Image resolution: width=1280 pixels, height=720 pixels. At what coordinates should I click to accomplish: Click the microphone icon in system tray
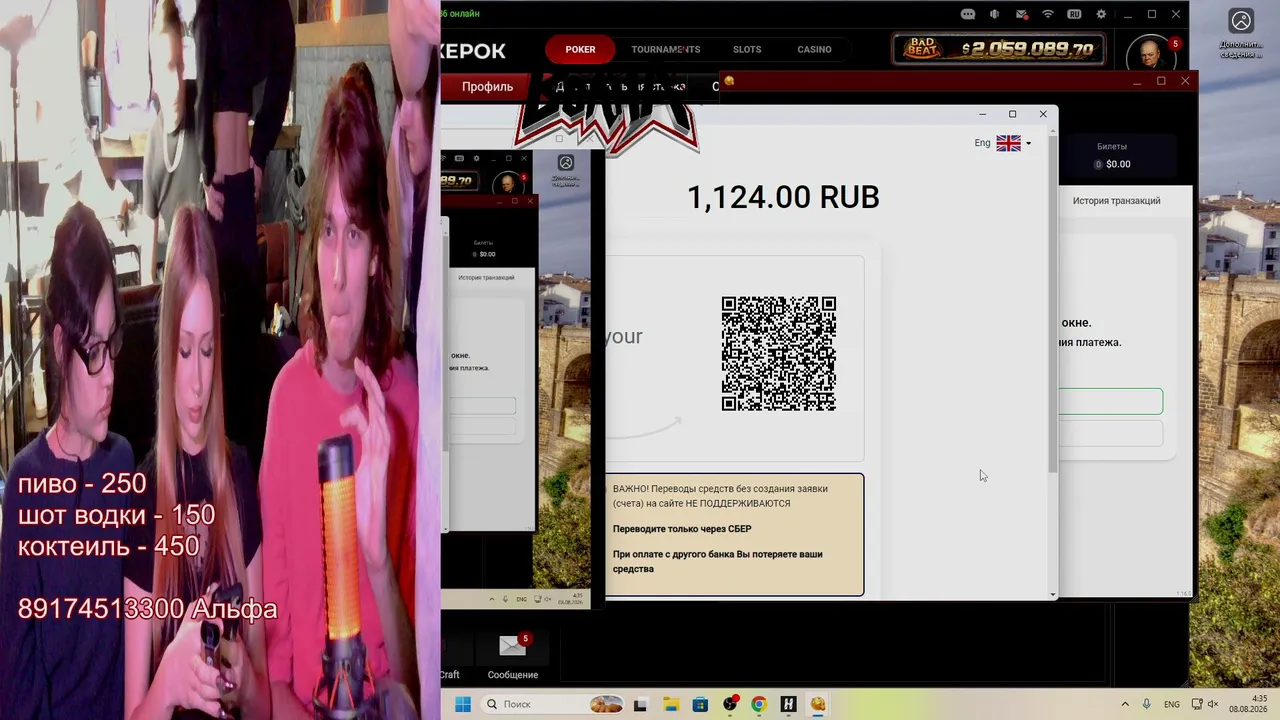pyautogui.click(x=1146, y=705)
